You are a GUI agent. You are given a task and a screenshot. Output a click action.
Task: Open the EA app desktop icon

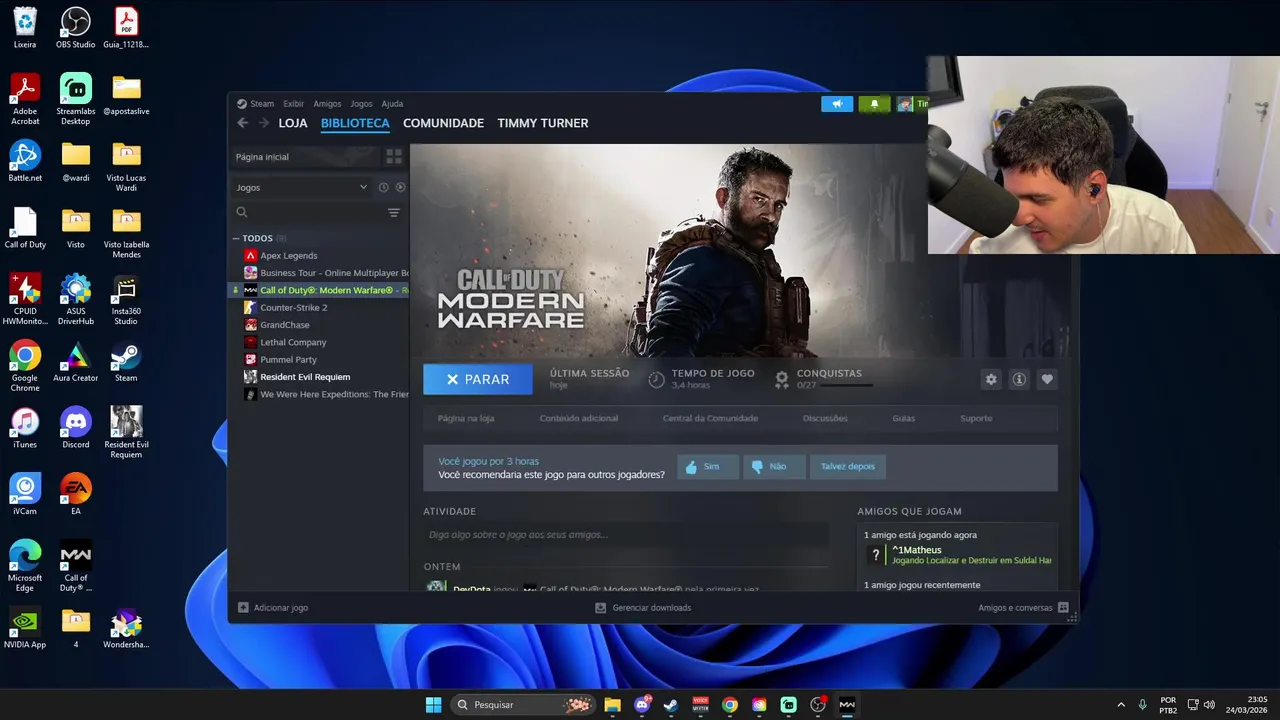point(75,495)
